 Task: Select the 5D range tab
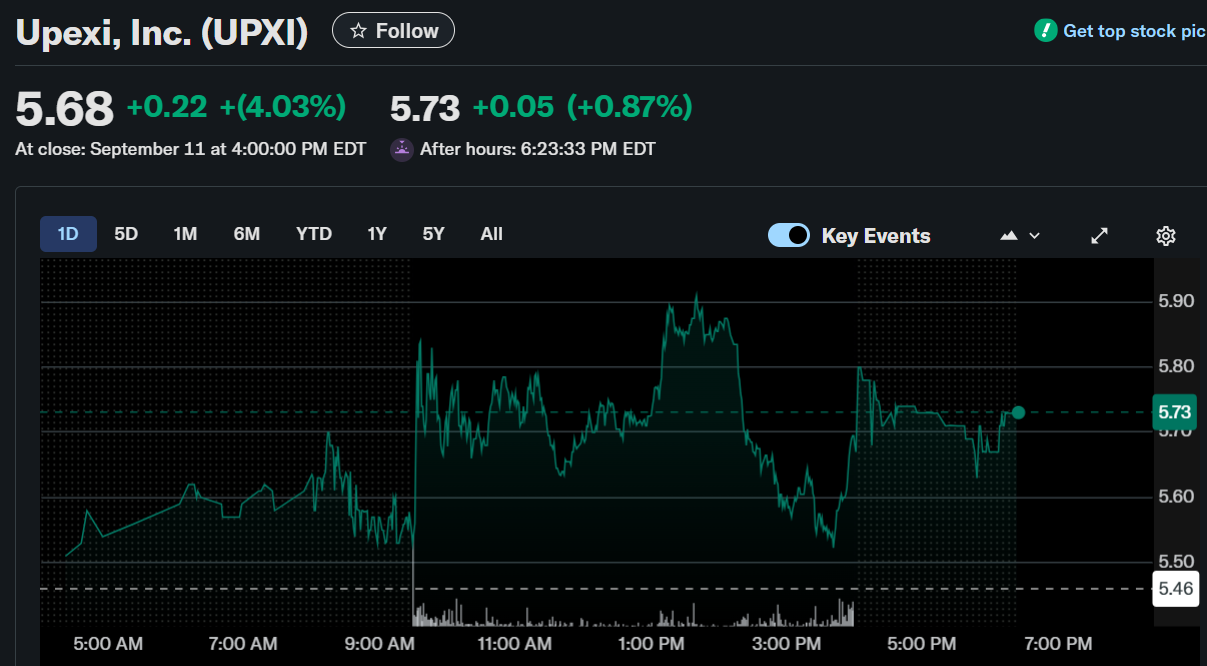pos(126,234)
